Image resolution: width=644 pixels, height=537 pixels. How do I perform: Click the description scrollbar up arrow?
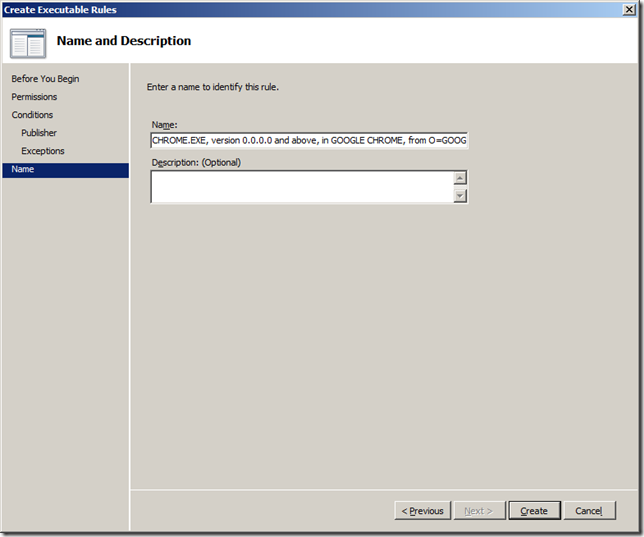[x=460, y=179]
